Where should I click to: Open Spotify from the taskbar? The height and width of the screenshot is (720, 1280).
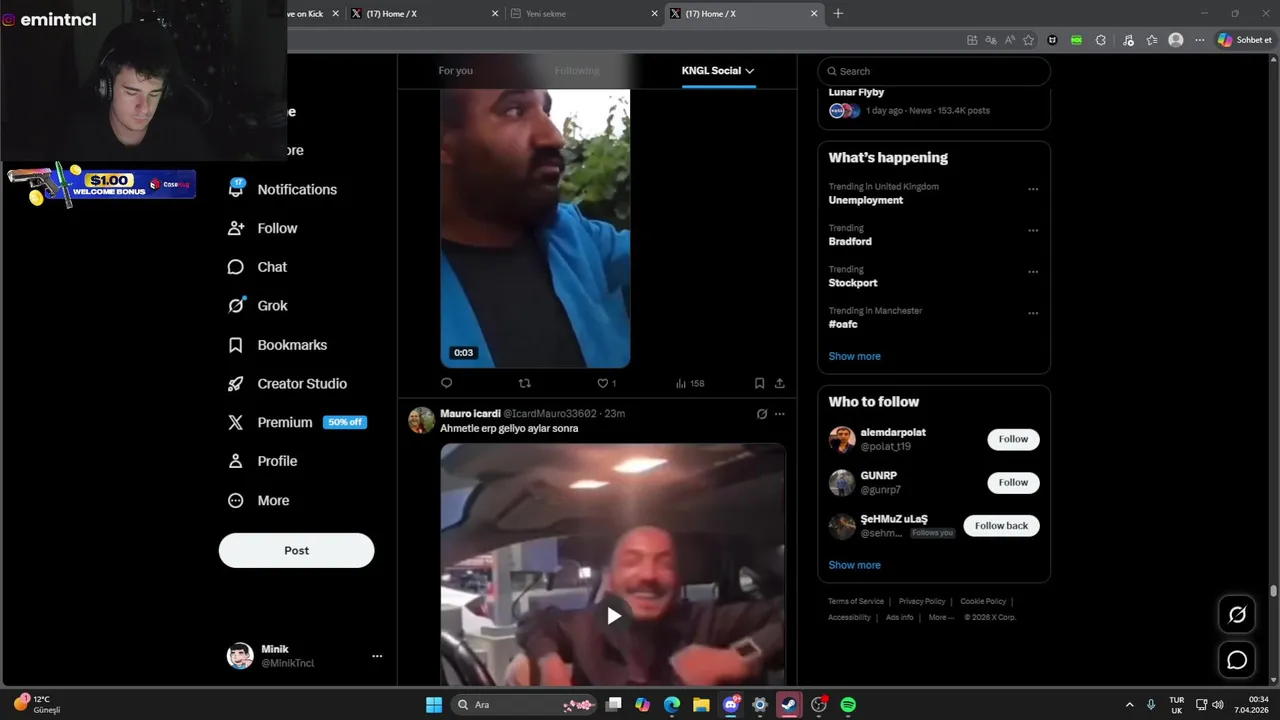tap(848, 705)
